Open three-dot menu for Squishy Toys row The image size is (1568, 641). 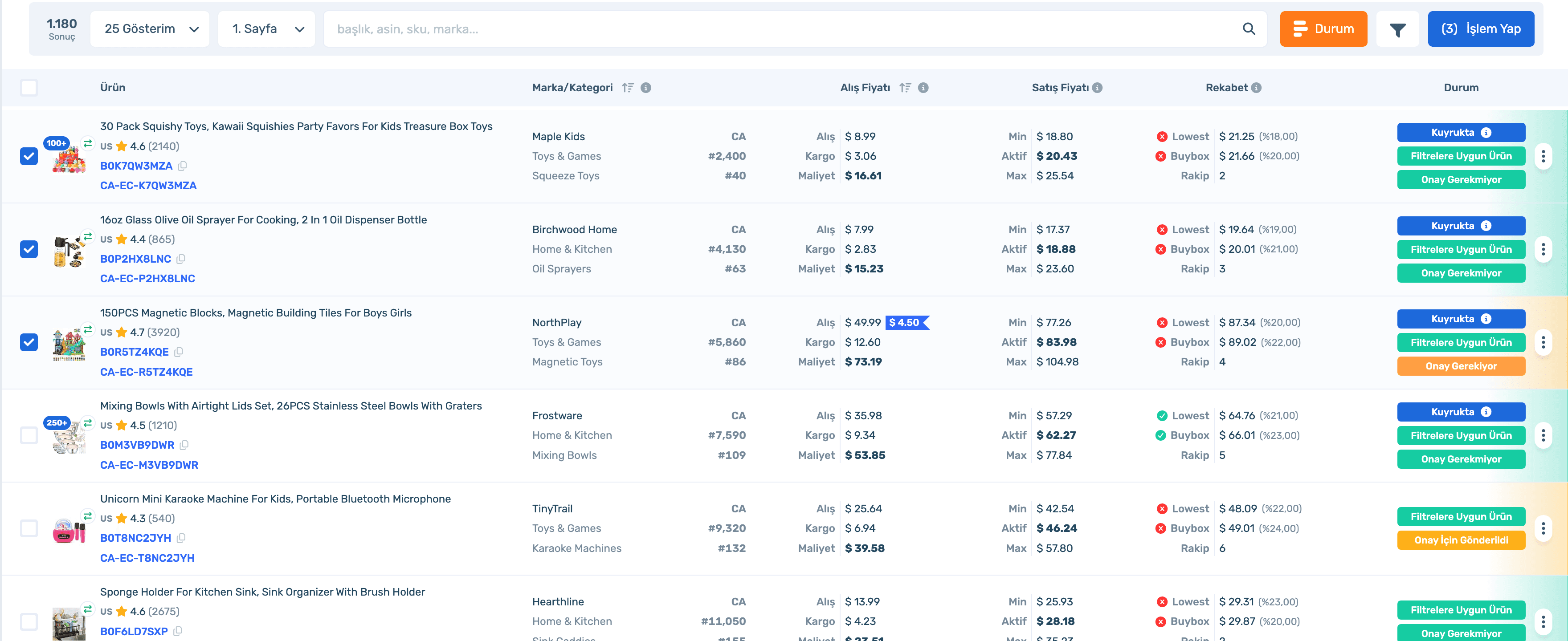click(1543, 156)
